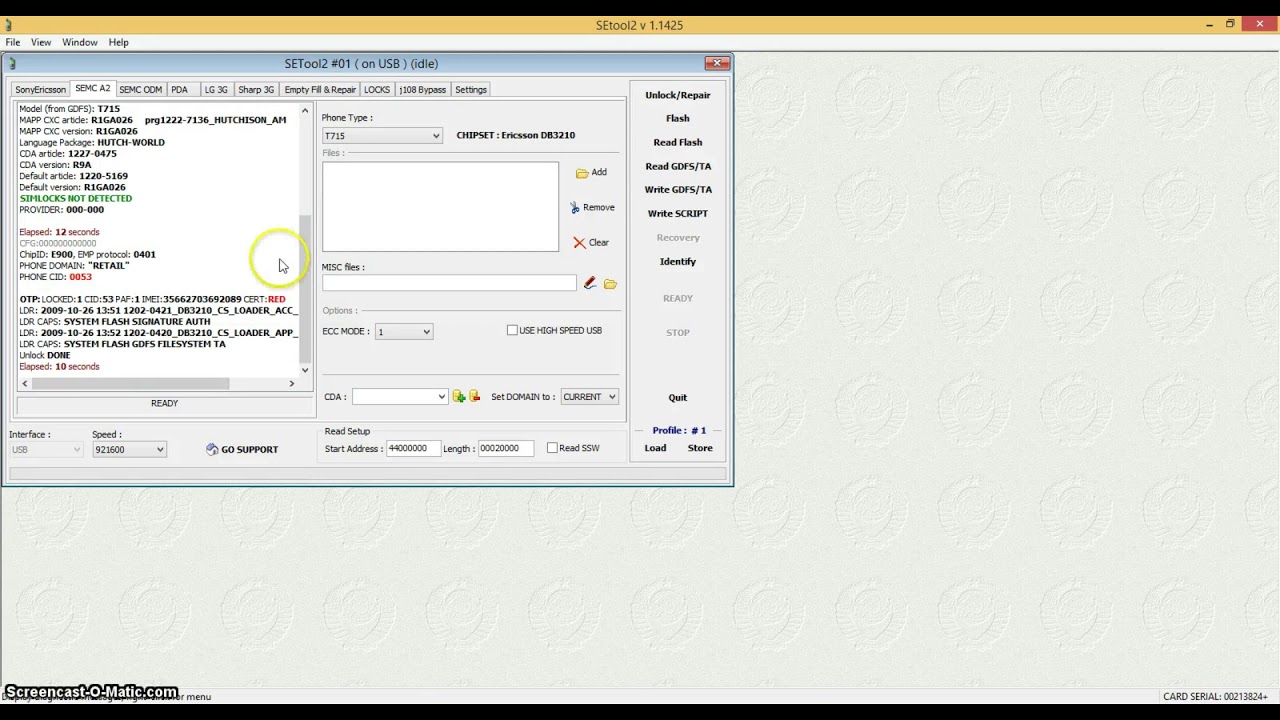The width and height of the screenshot is (1280, 720).
Task: Click the SEtool2 child window icon in title bar
Action: pos(12,64)
